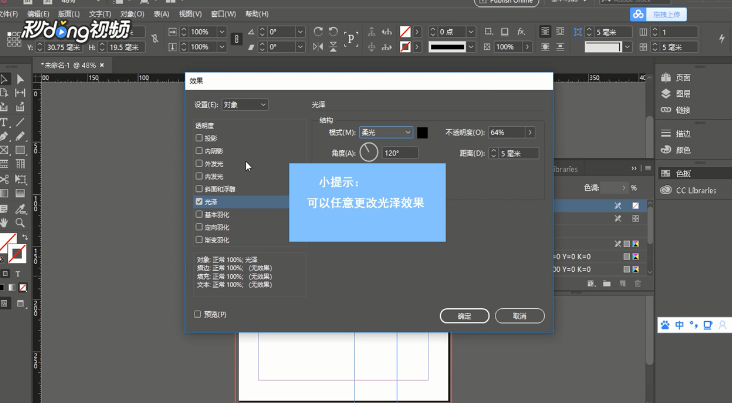Select the Gradient Feather tool

pyautogui.click(x=20, y=193)
